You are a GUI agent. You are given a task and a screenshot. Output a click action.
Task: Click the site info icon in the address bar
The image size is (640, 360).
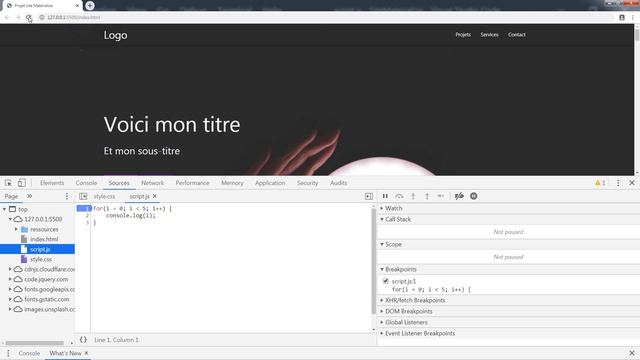(42, 18)
